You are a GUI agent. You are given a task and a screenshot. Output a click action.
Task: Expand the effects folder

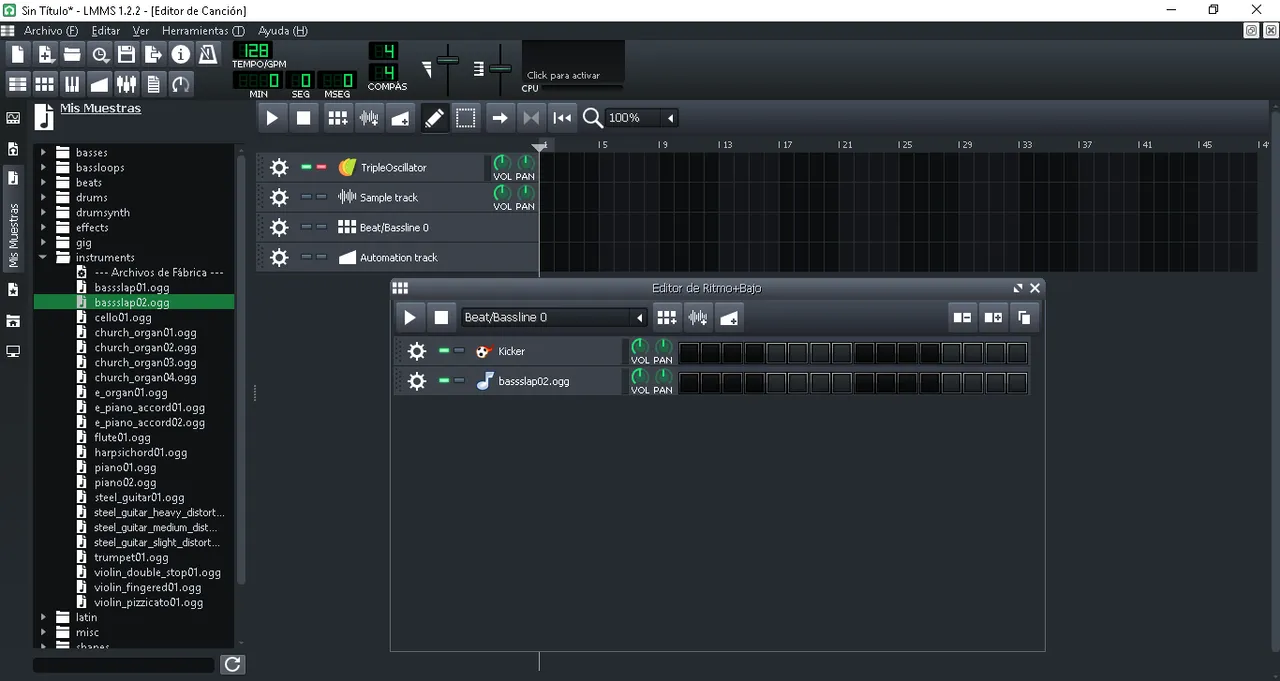click(x=43, y=228)
